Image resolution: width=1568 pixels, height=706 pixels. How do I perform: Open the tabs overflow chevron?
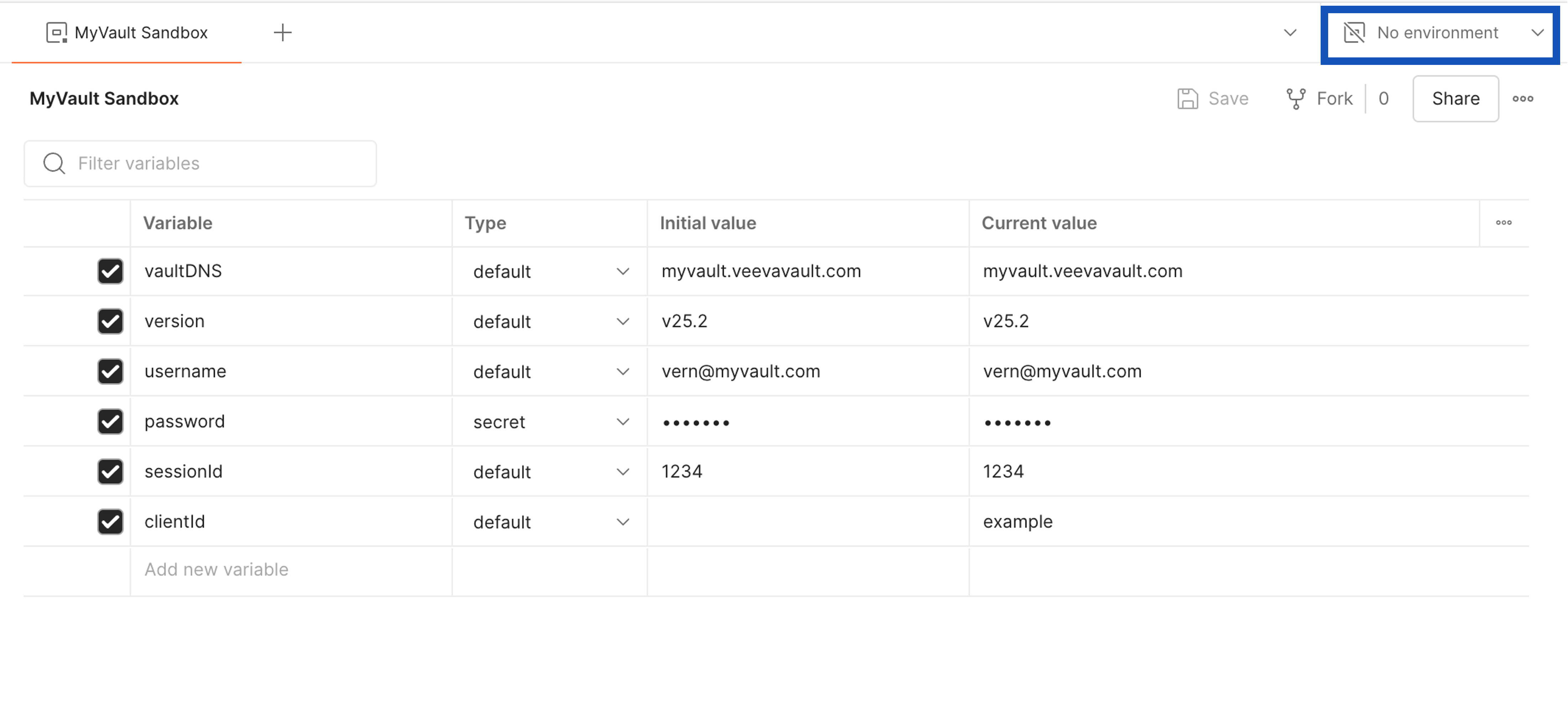1290,32
